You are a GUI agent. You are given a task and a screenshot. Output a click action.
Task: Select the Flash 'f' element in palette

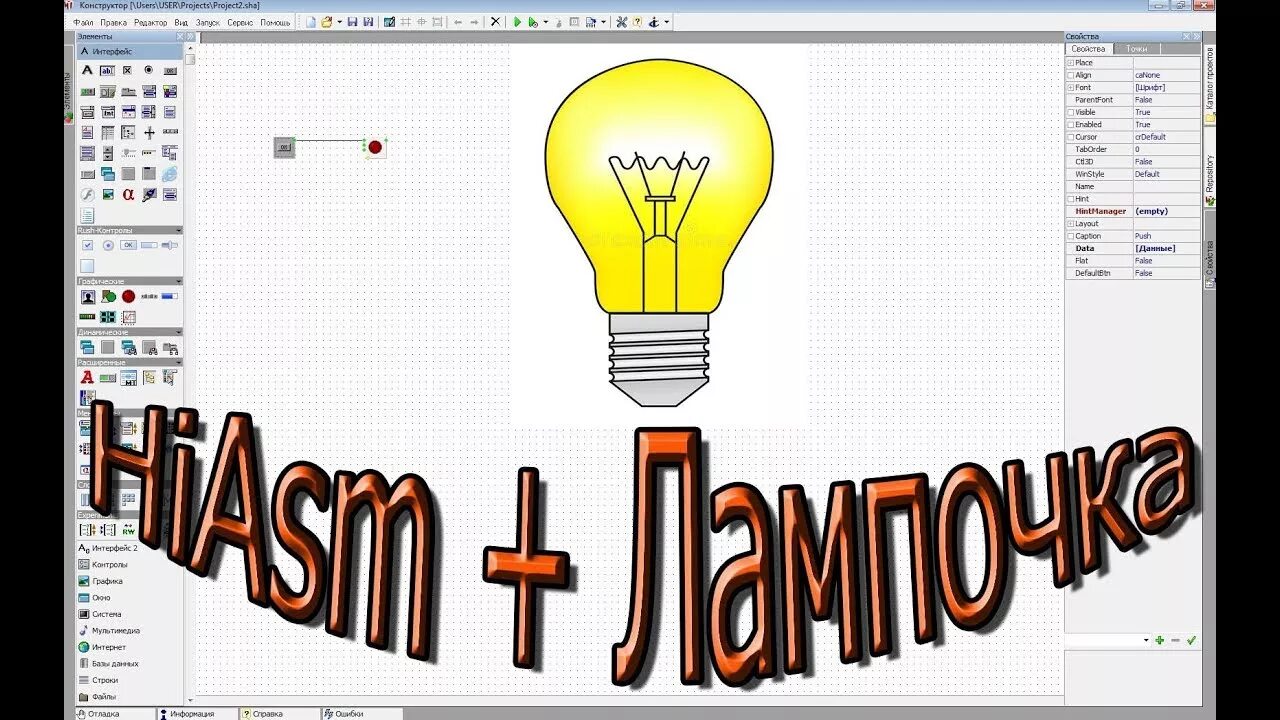pos(87,195)
